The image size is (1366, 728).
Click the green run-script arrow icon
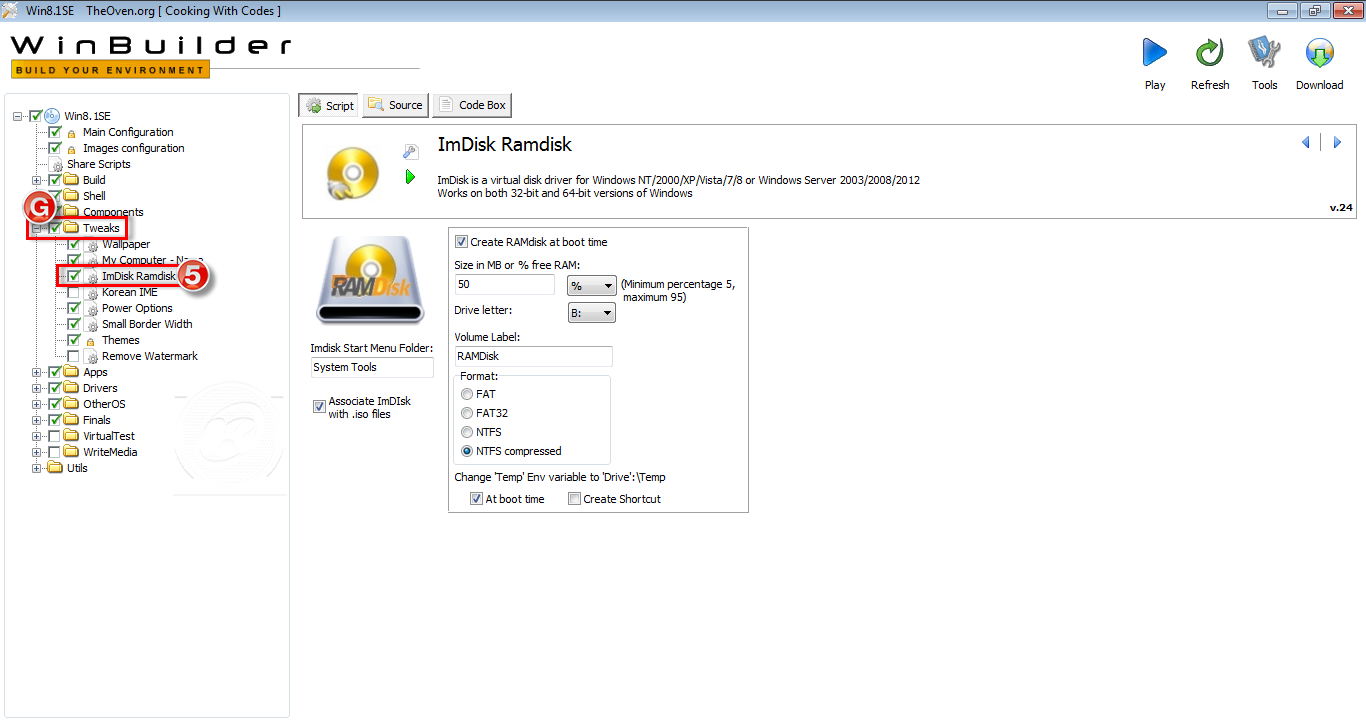(x=410, y=177)
